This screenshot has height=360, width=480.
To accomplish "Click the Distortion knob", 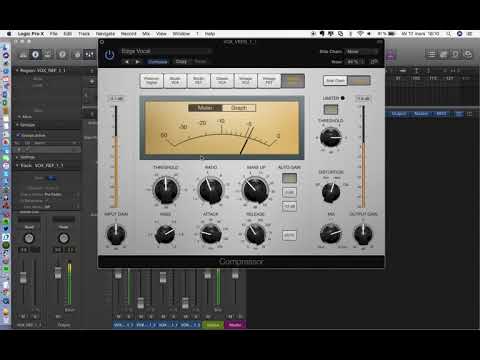I will 331,192.
